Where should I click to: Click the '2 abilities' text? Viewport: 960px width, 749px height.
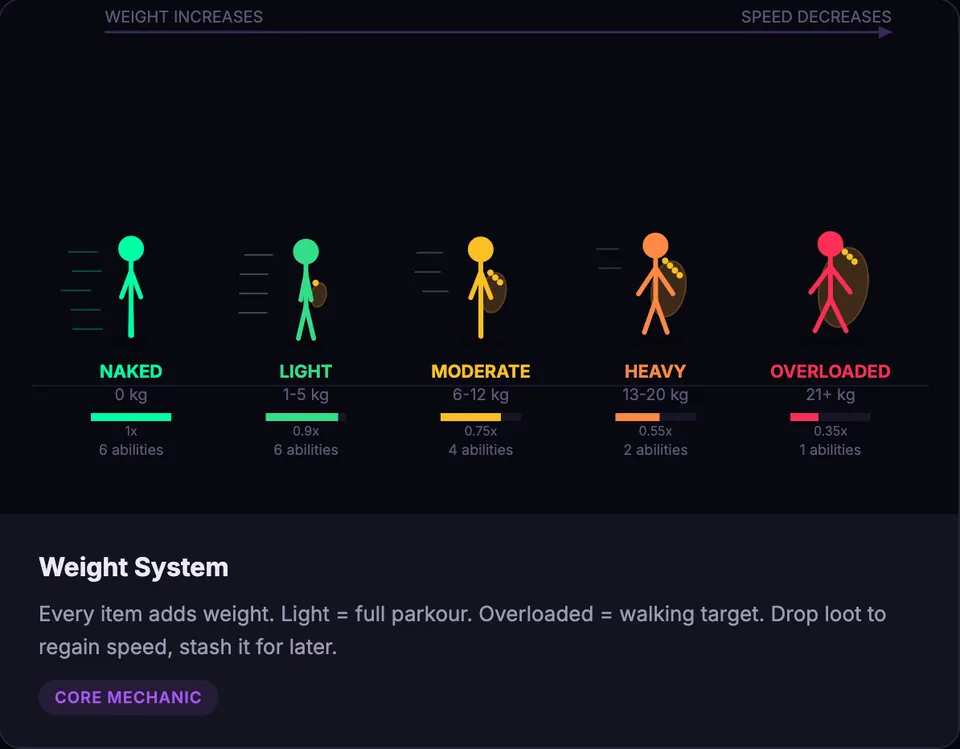click(x=655, y=450)
